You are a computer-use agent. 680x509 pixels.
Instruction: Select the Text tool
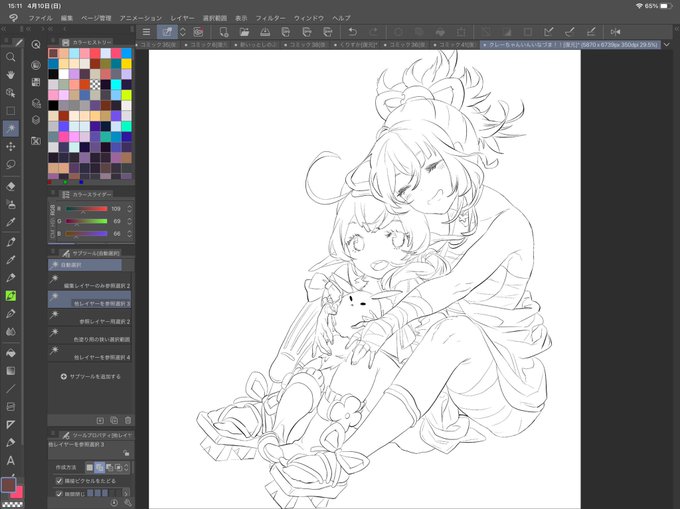click(x=11, y=460)
